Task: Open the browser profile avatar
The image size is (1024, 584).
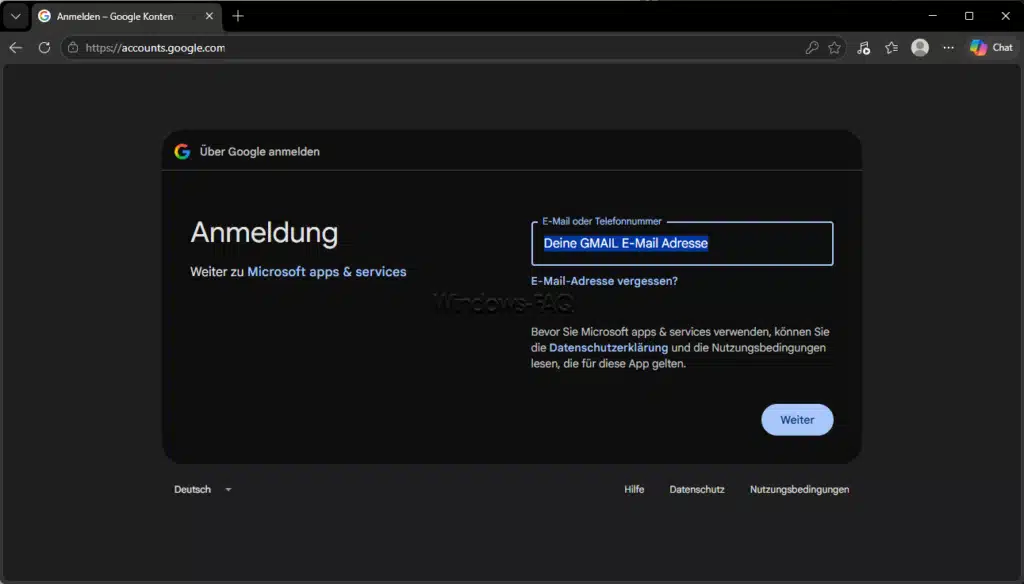Action: point(920,48)
